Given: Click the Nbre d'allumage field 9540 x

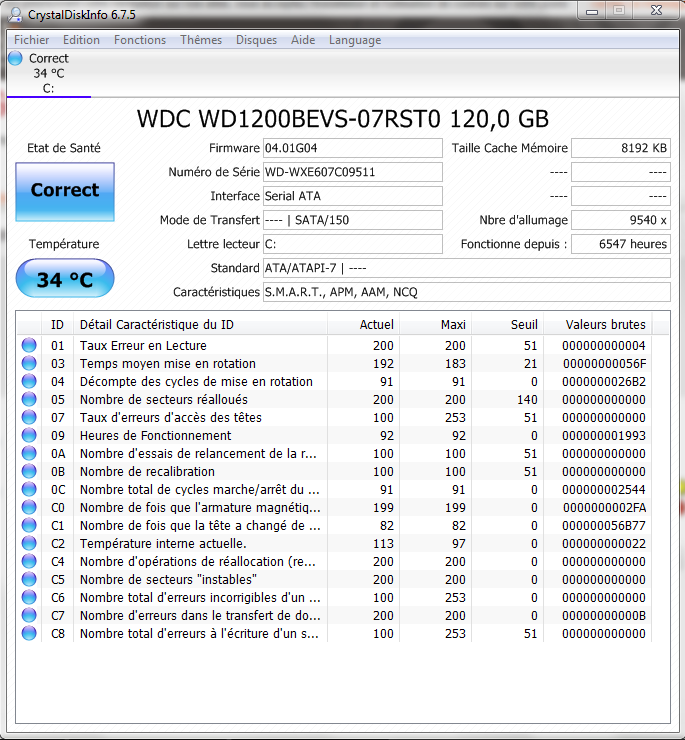Looking at the screenshot, I should coord(621,220).
